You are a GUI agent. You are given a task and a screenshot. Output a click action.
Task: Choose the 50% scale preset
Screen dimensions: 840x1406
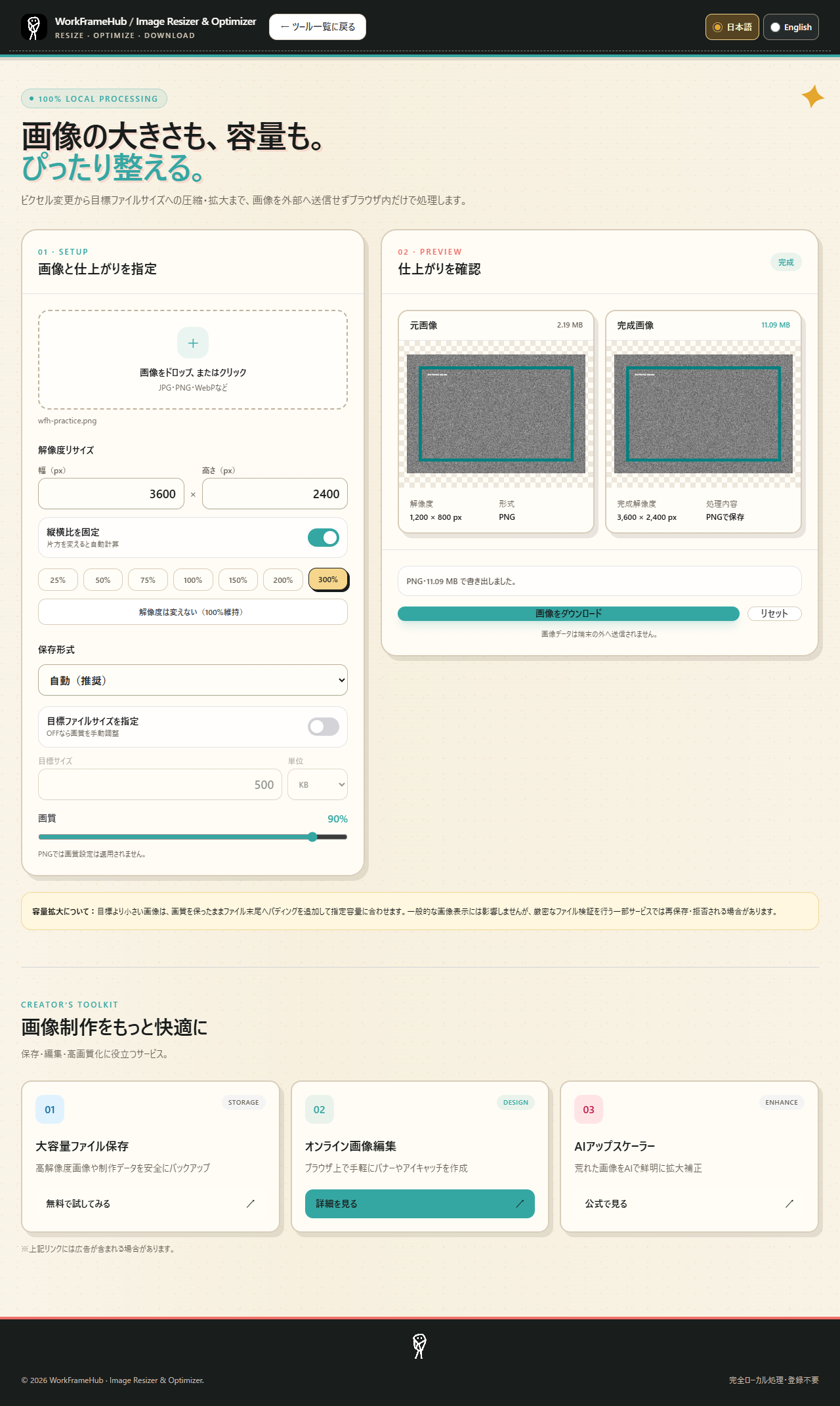[103, 580]
